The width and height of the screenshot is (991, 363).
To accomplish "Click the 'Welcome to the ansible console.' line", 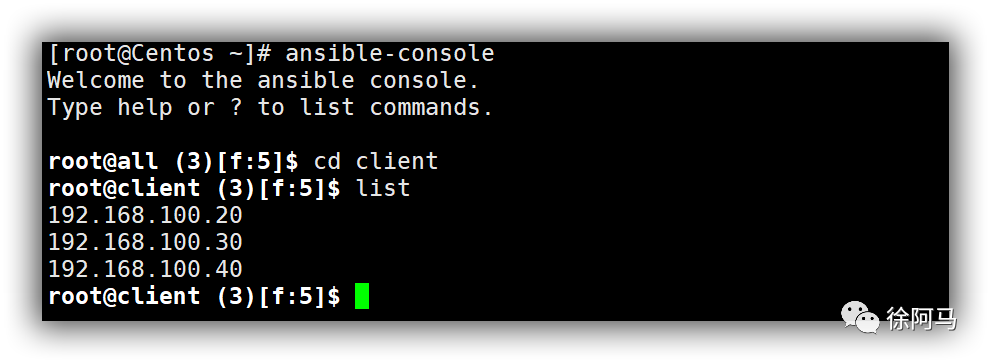I will point(264,80).
